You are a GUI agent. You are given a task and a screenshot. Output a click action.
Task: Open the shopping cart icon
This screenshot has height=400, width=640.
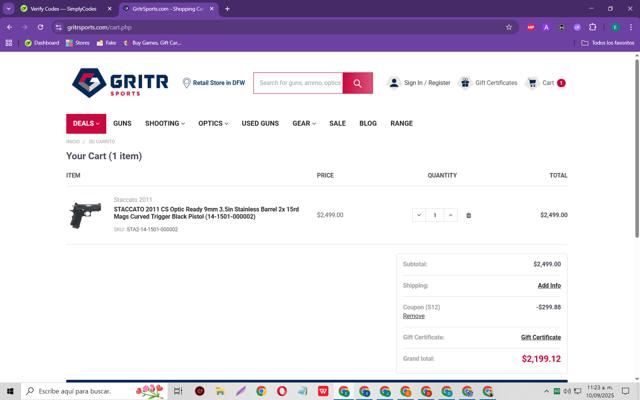[x=532, y=82]
